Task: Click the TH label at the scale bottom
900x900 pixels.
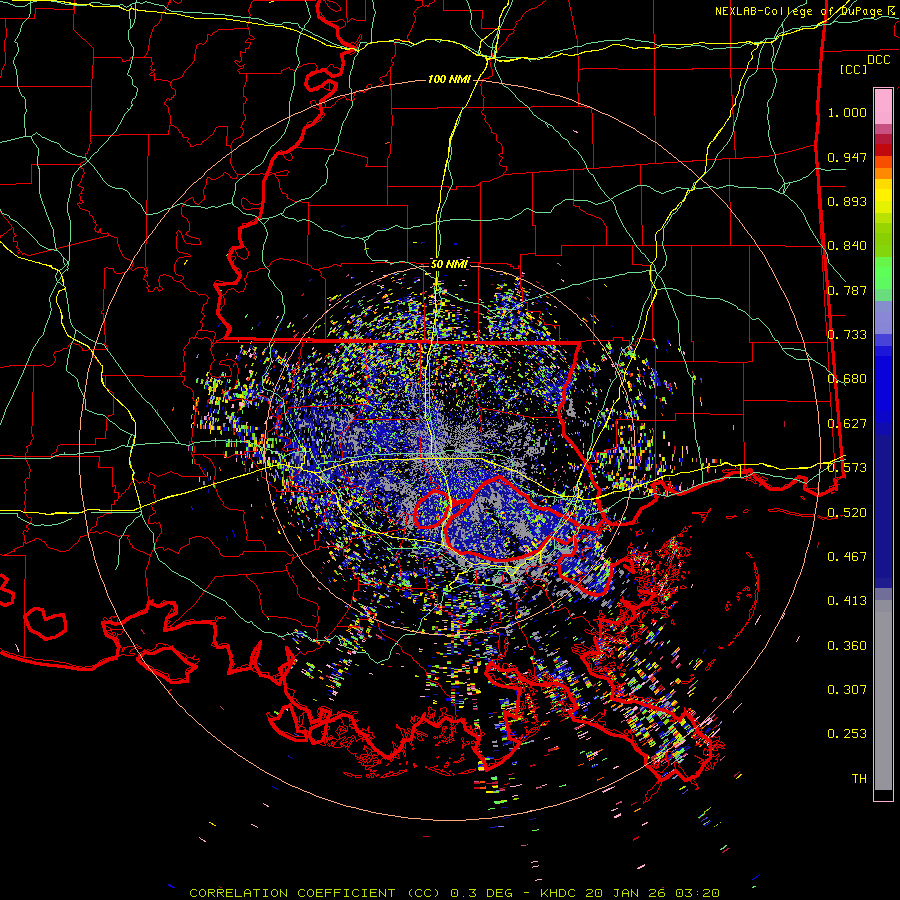Action: pyautogui.click(x=859, y=779)
